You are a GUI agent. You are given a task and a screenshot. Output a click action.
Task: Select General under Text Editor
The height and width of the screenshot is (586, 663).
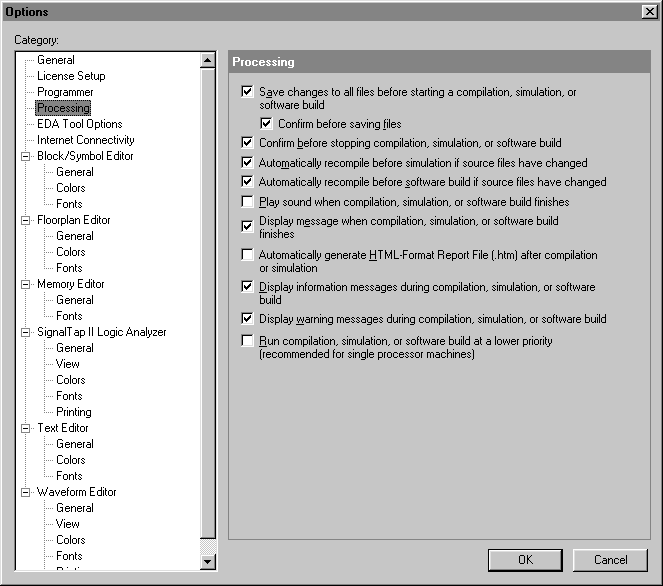pos(75,444)
